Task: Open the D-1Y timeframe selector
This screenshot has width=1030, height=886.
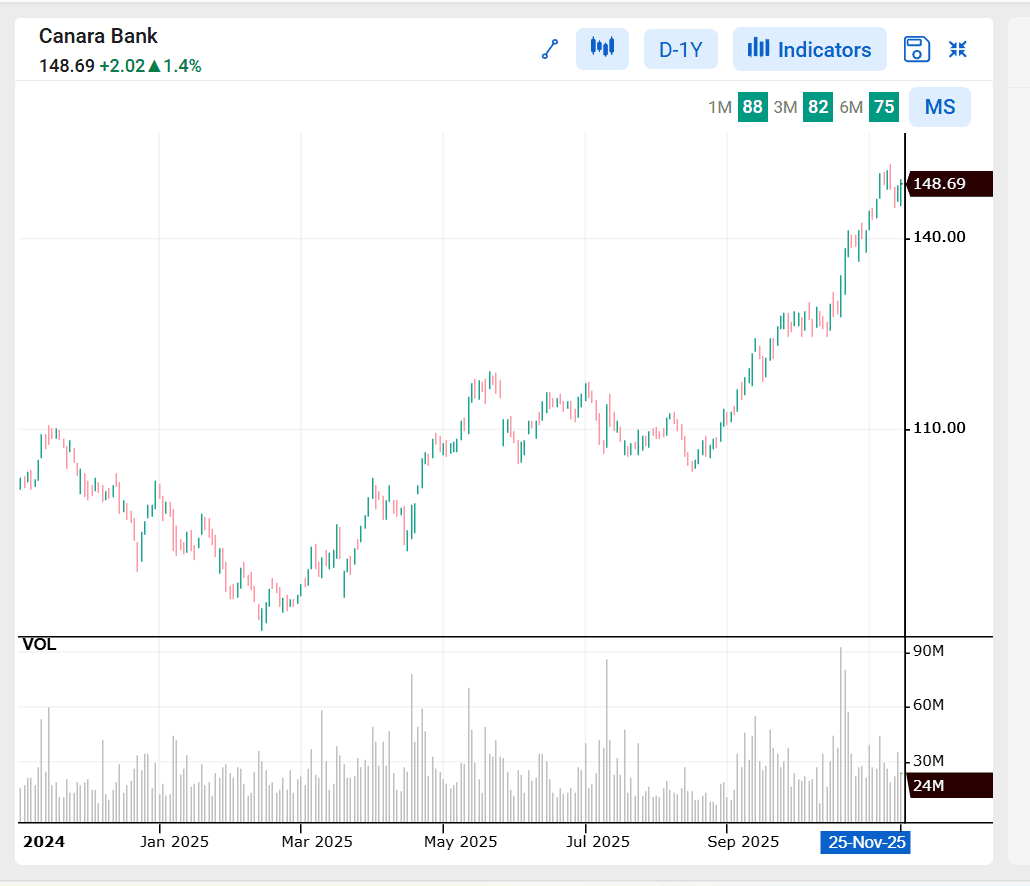Action: tap(681, 49)
